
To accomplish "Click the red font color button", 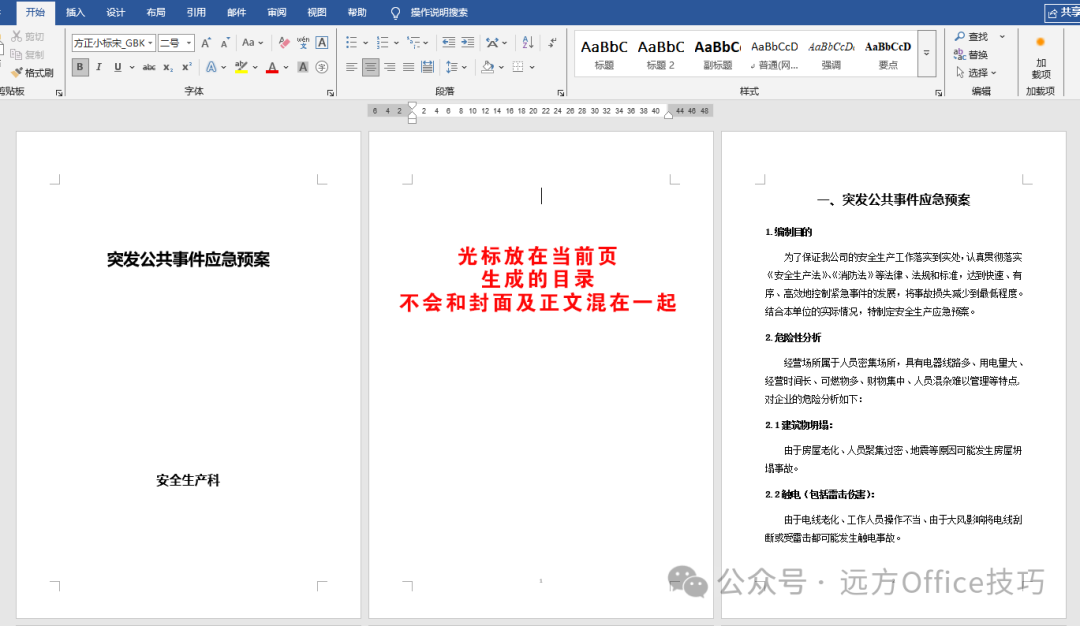I will pyautogui.click(x=272, y=67).
